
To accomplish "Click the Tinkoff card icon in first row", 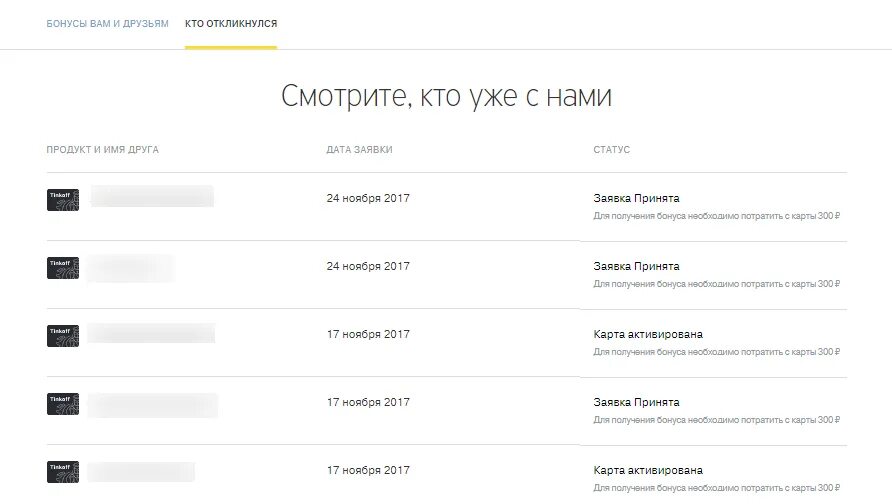I will (x=63, y=200).
